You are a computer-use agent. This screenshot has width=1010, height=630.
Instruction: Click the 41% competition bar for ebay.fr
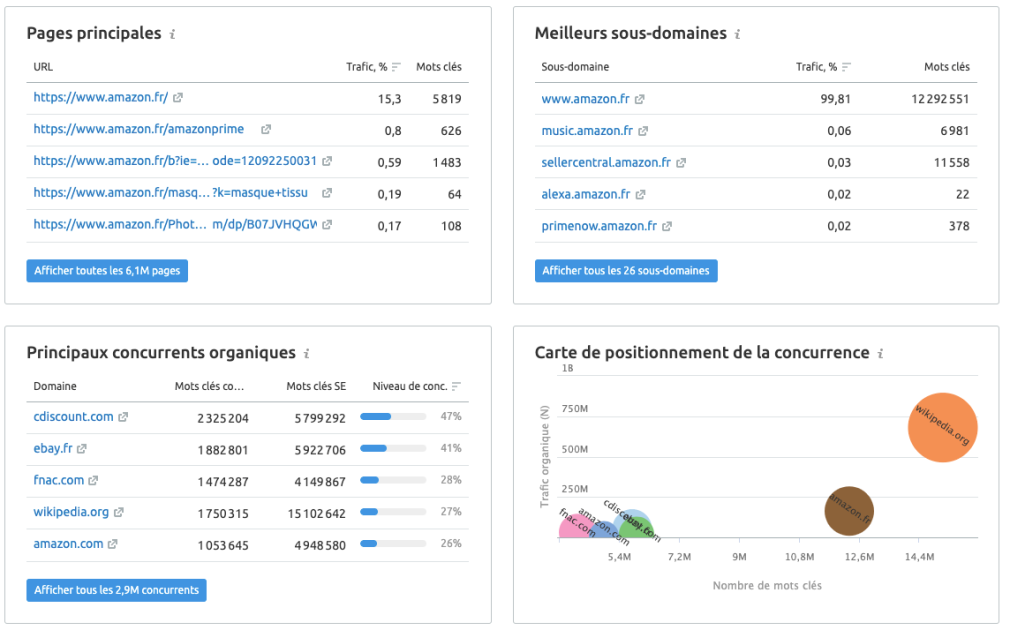393,448
